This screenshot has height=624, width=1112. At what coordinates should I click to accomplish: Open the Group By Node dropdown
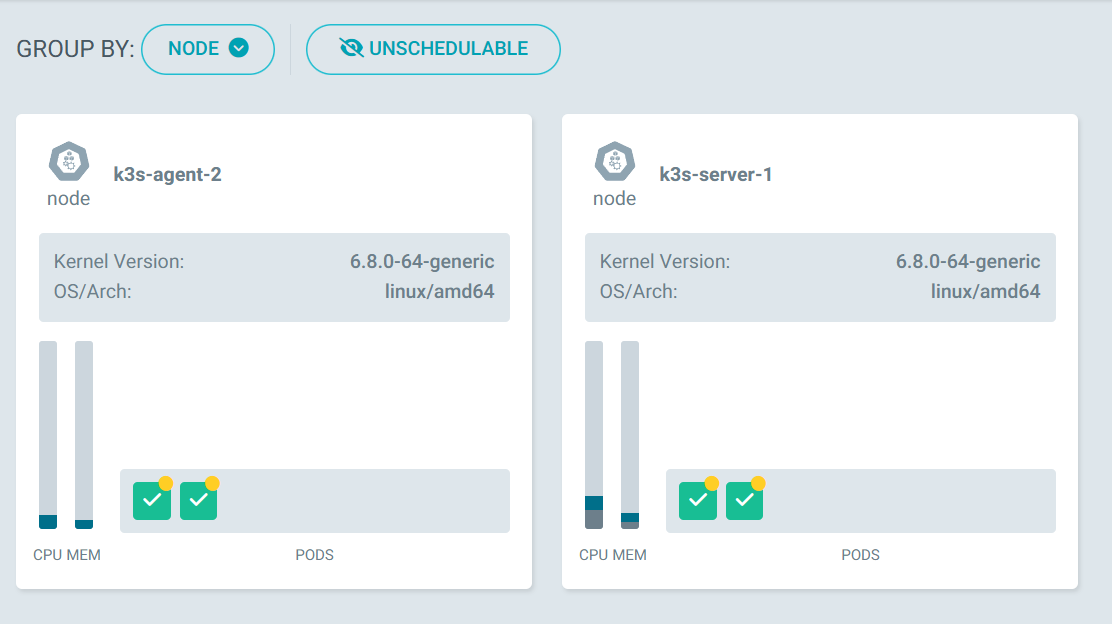coord(208,49)
